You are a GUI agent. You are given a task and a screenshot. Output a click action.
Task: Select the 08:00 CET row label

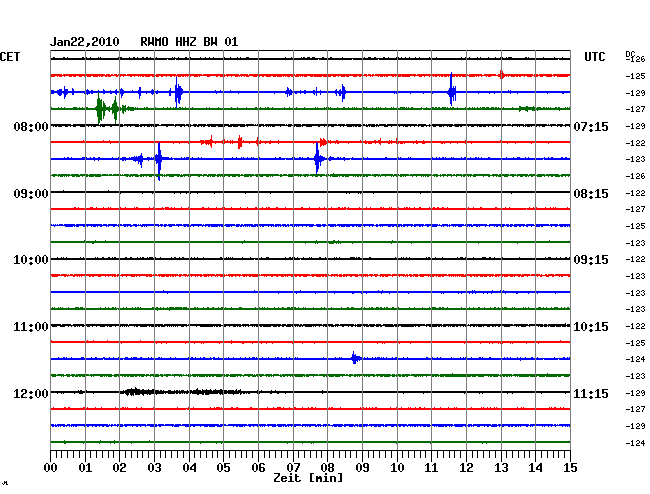click(31, 126)
